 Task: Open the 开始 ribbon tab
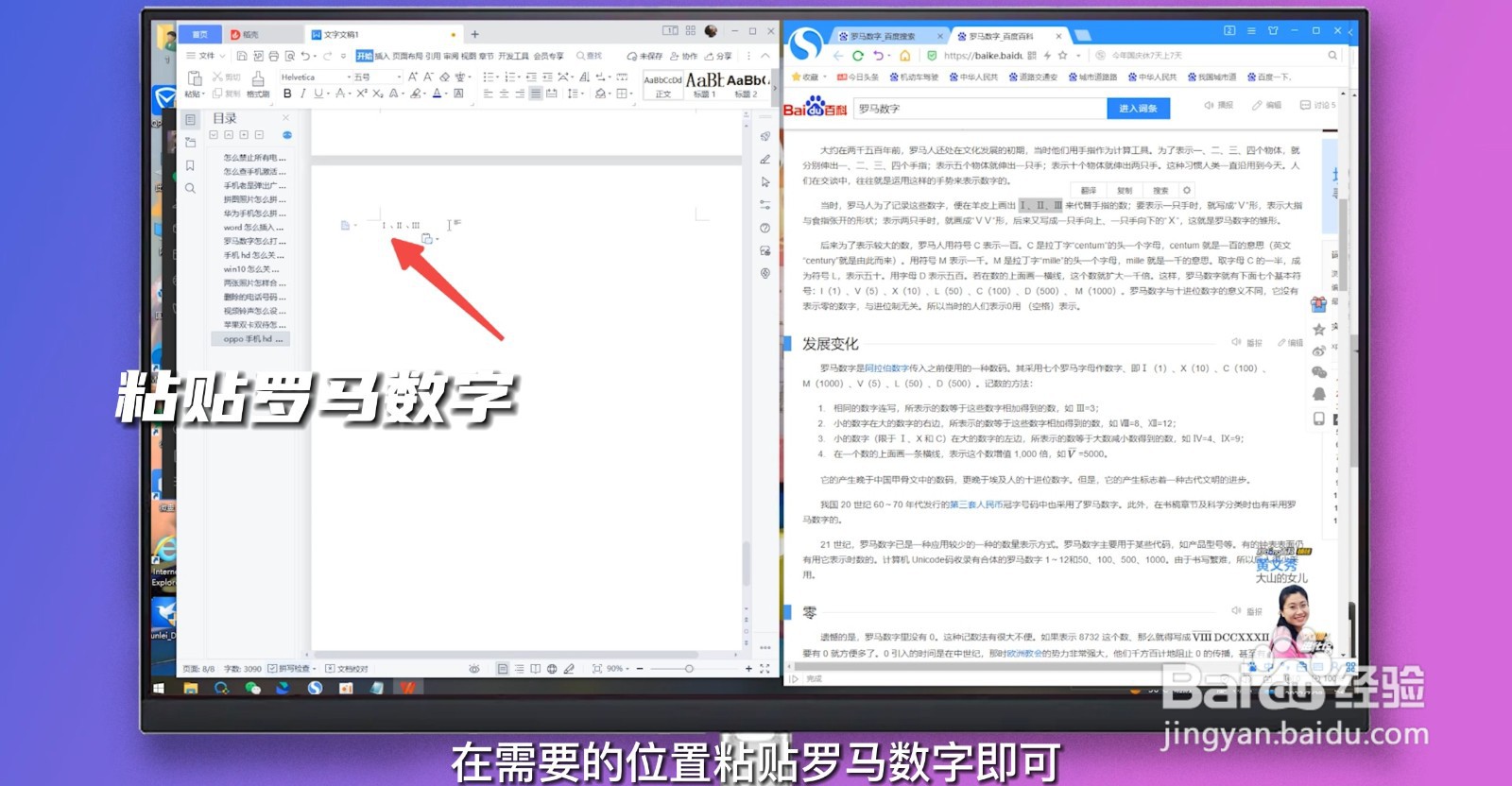pos(364,56)
